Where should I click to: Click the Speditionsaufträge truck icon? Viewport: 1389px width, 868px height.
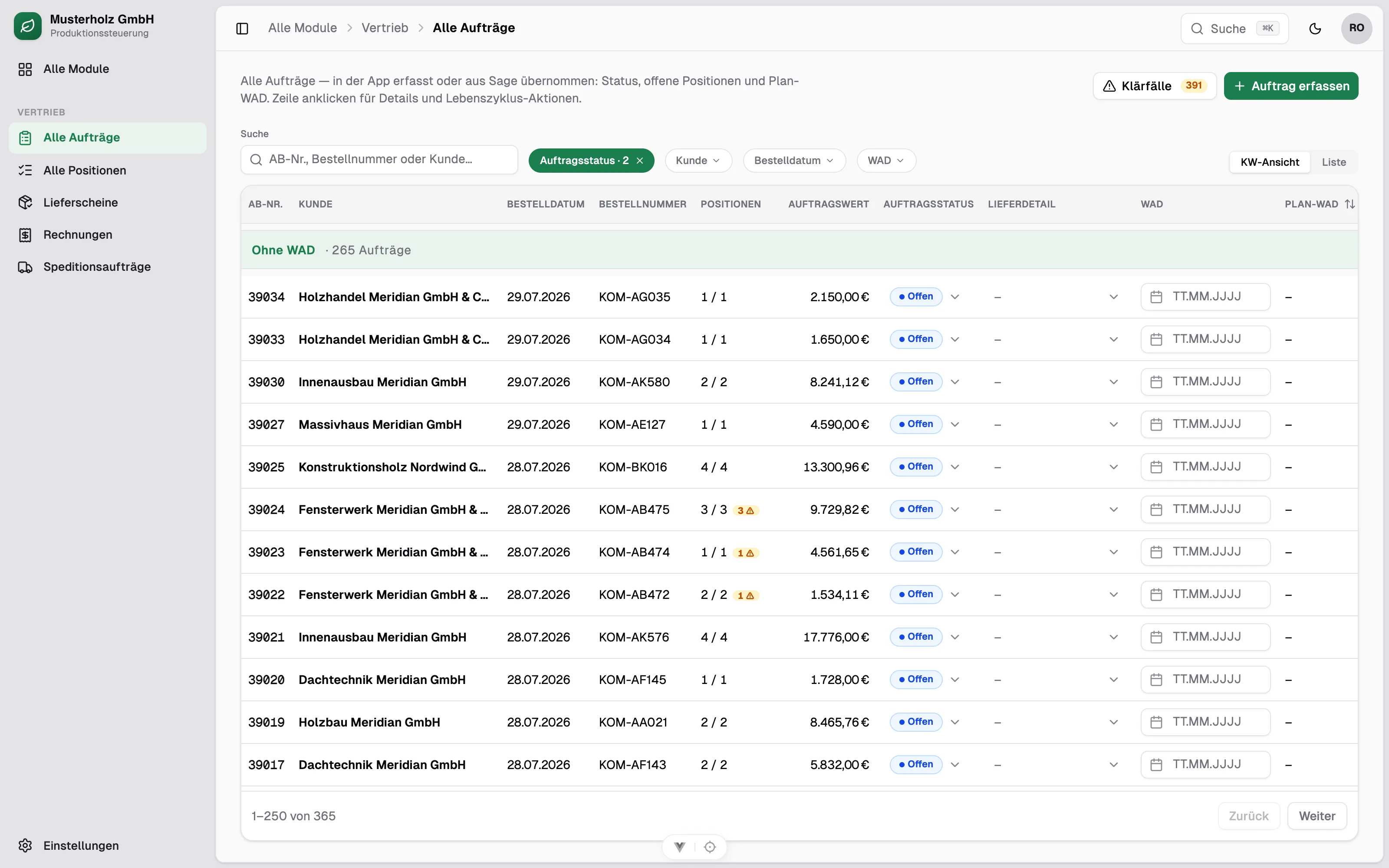[x=25, y=267]
